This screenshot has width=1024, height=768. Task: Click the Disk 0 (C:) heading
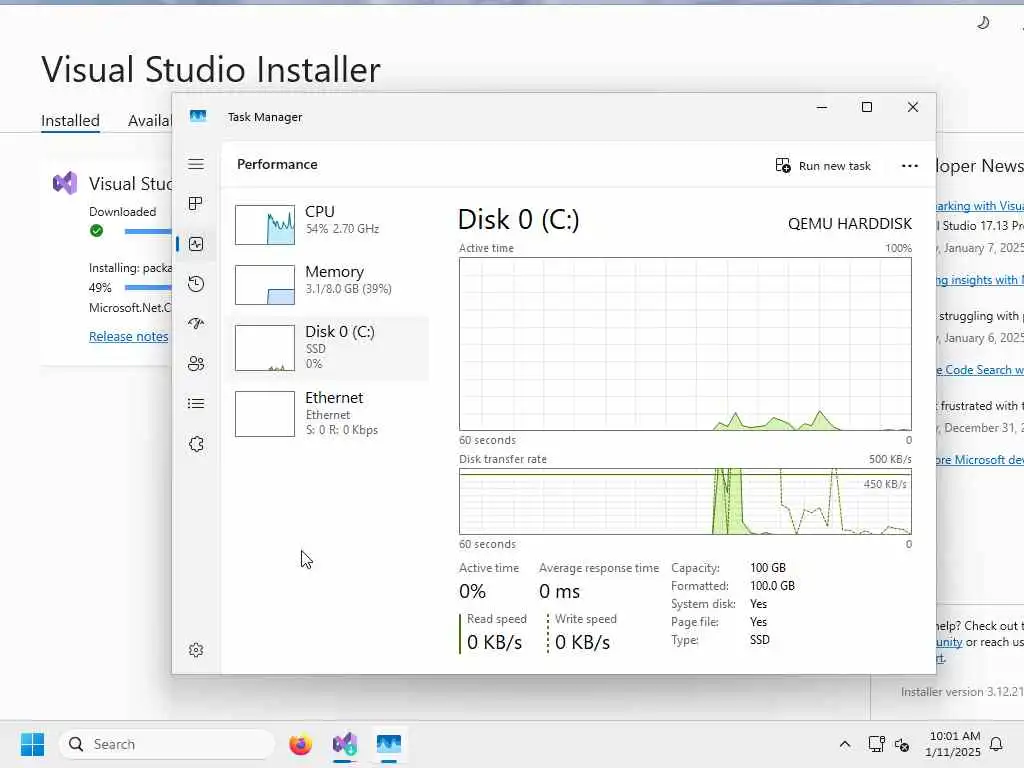pyautogui.click(x=519, y=220)
